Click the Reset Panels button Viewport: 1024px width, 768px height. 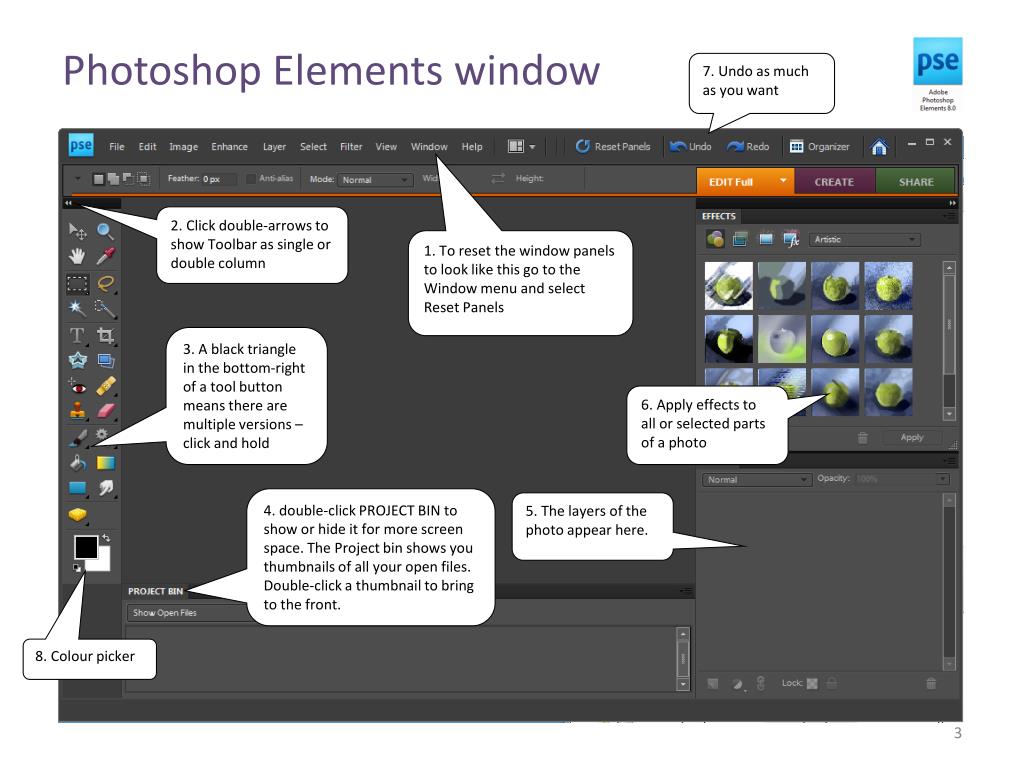pos(613,146)
